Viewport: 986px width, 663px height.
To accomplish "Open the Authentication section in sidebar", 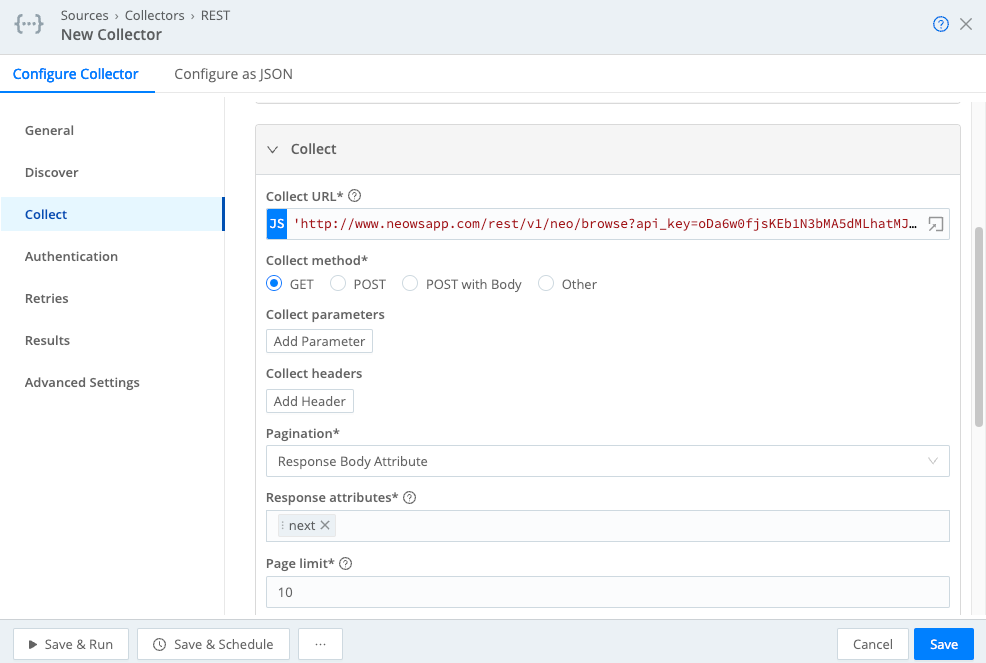I will point(71,256).
